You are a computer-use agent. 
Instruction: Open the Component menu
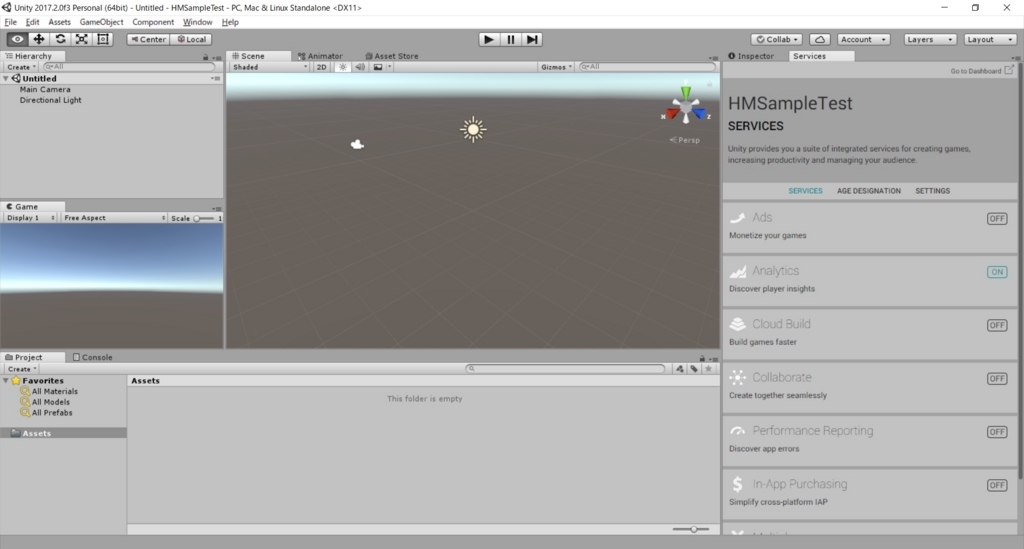(x=153, y=22)
